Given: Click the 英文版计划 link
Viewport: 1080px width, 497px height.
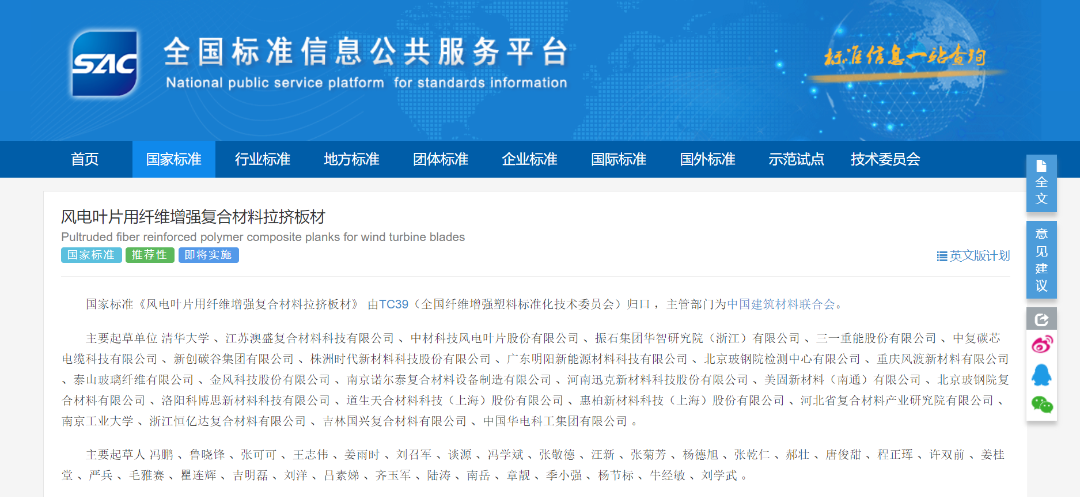Looking at the screenshot, I should tap(973, 256).
